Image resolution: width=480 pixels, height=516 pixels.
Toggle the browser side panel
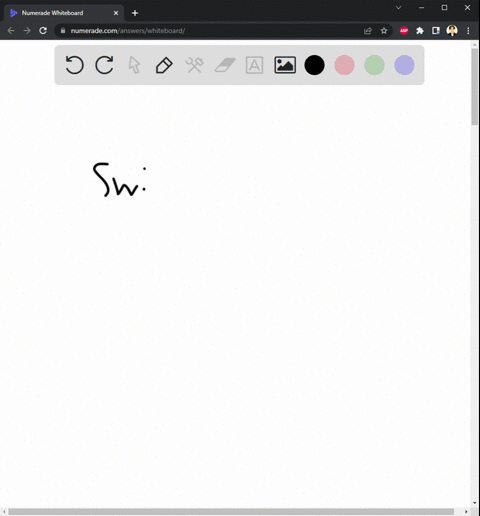436,31
